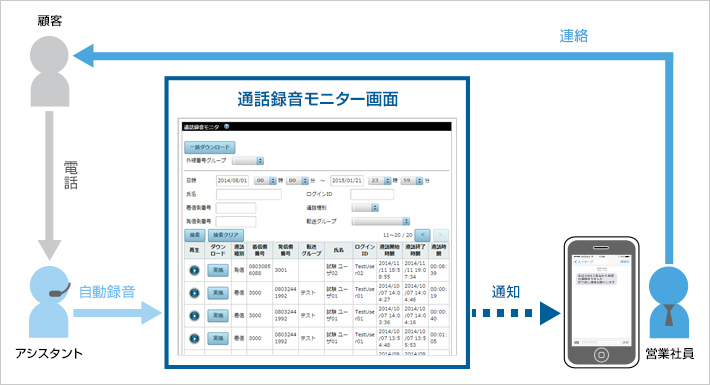Open the 転送グループ transfer group dropdown
Viewport: 710px width, 385px height.
click(x=381, y=221)
